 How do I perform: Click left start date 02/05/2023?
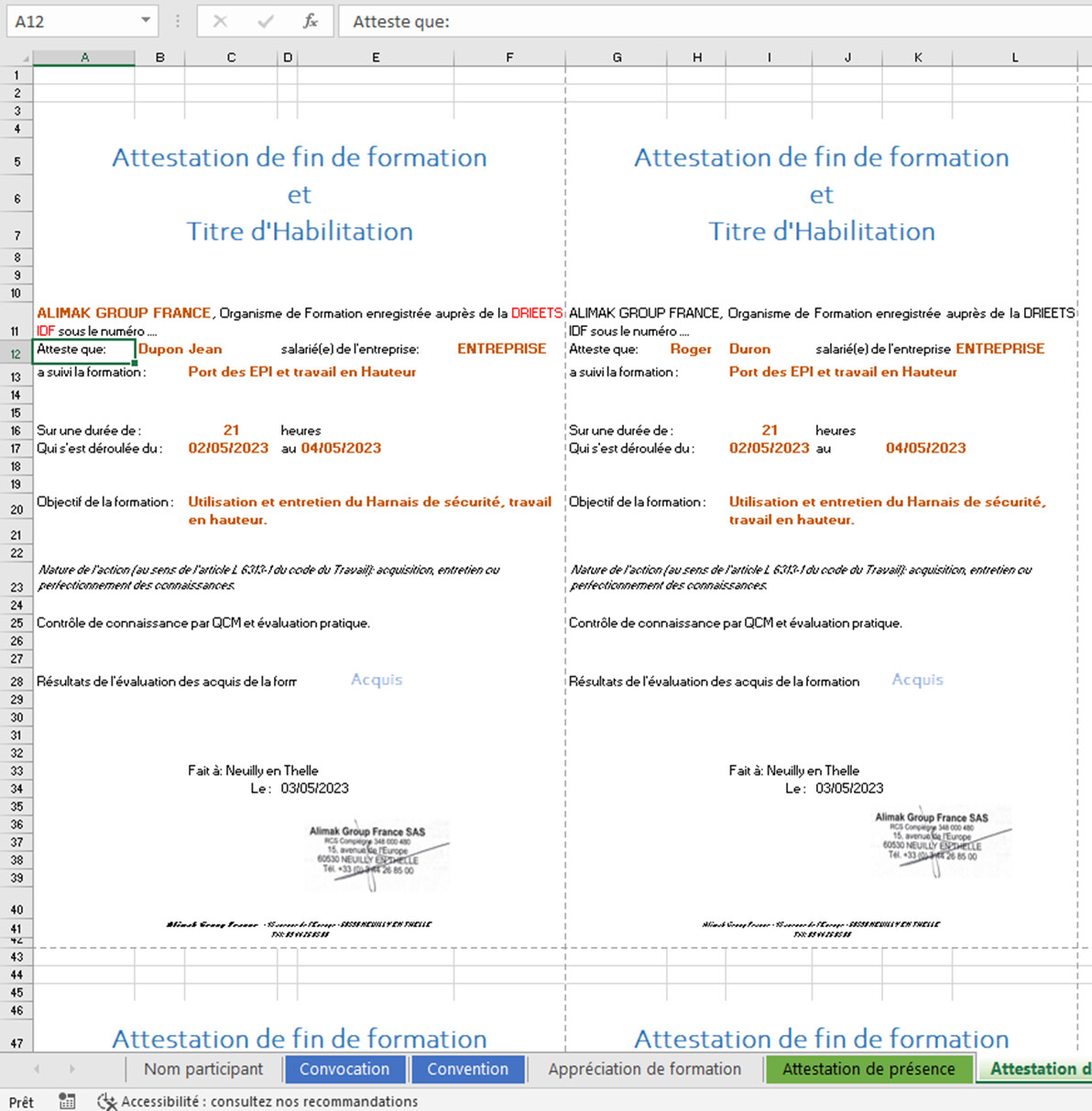coord(228,448)
